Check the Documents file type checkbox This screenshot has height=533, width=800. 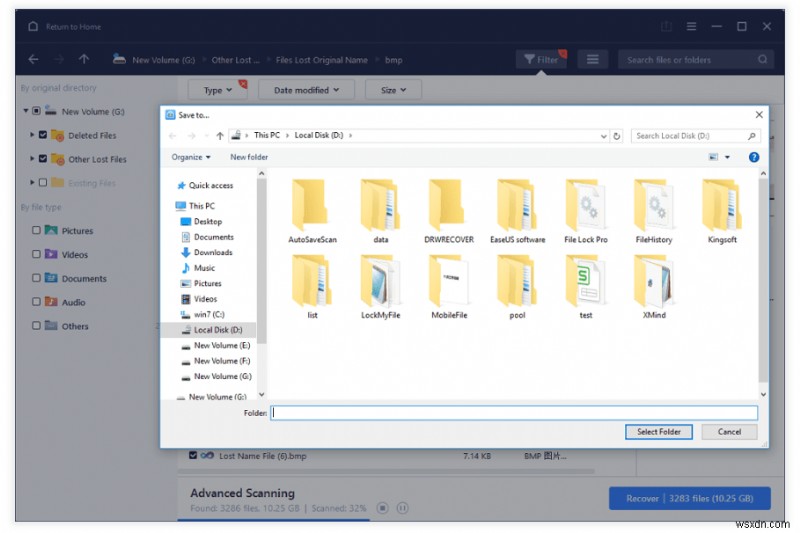click(36, 278)
